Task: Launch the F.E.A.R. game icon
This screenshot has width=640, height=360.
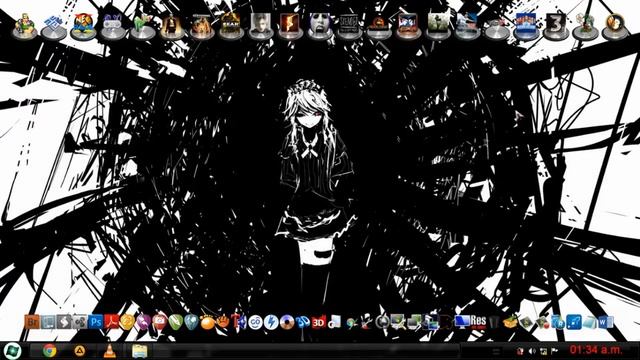Action: point(230,26)
